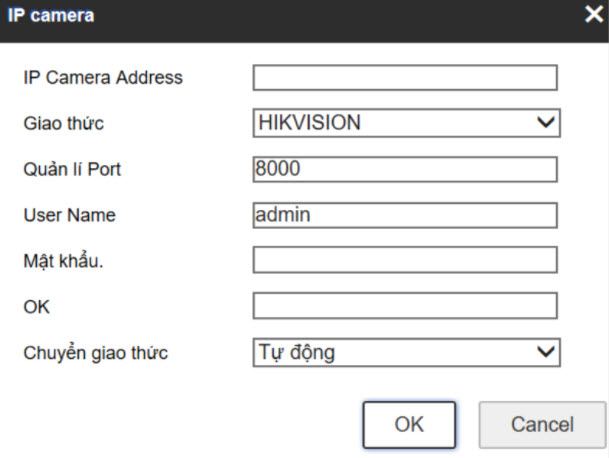Open the Giao thức HIKVISION dropdown

[x=395, y=123]
